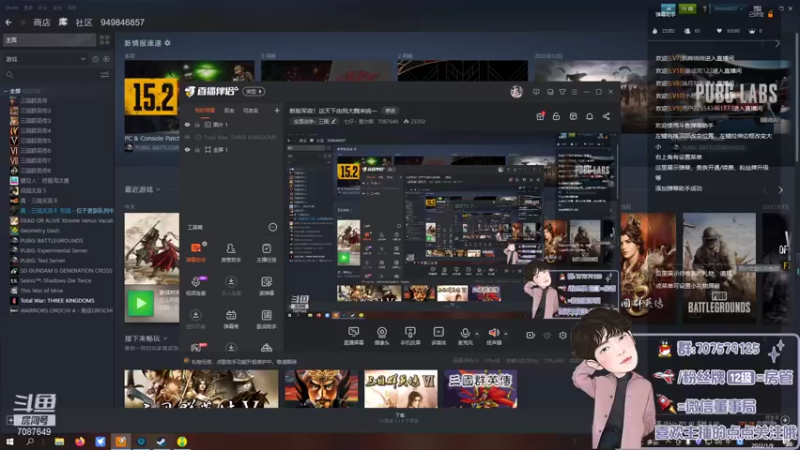
Task: Click the padlock icon next to gift icon
Action: tap(556, 116)
